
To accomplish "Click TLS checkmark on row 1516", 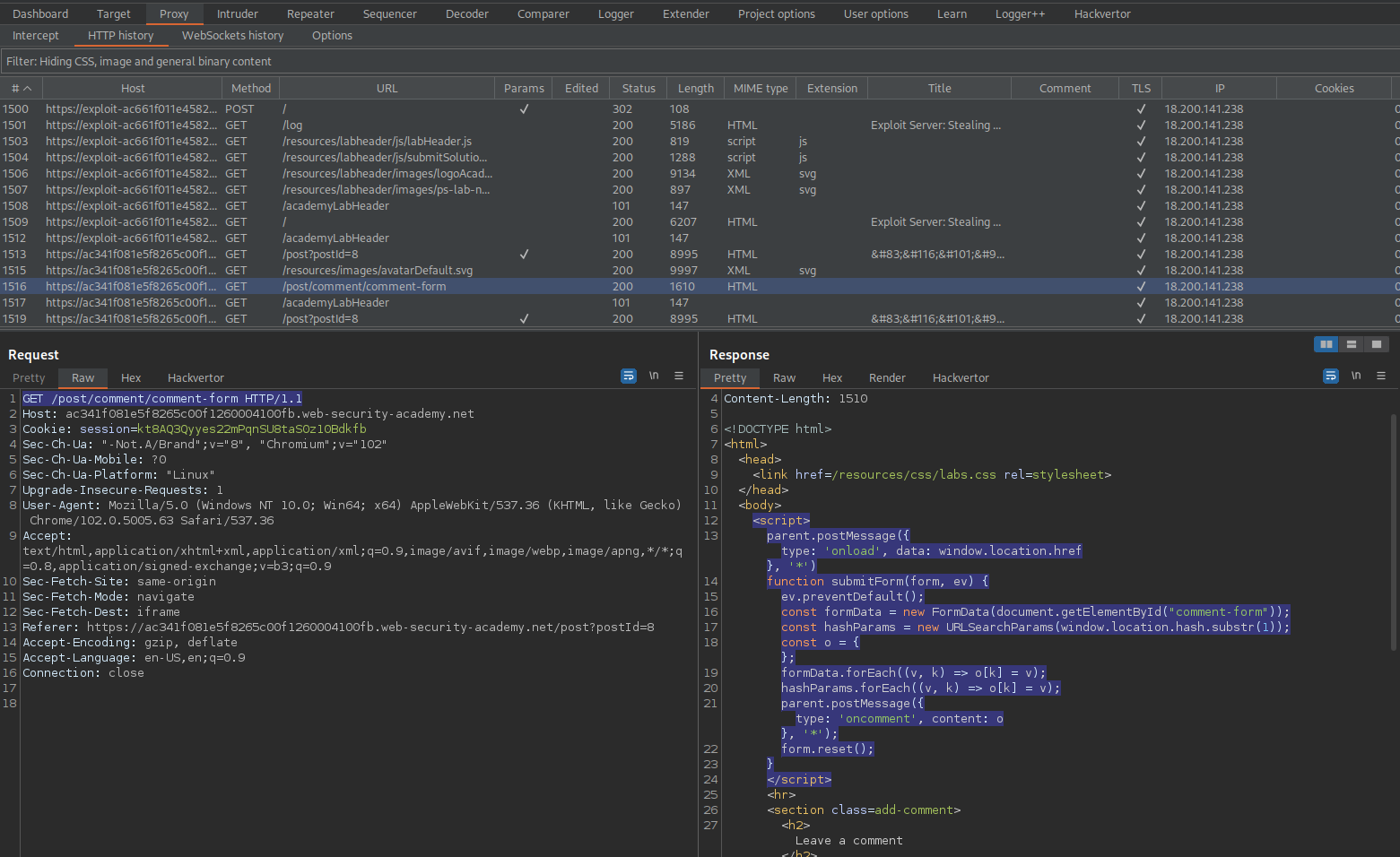I will pos(1141,286).
